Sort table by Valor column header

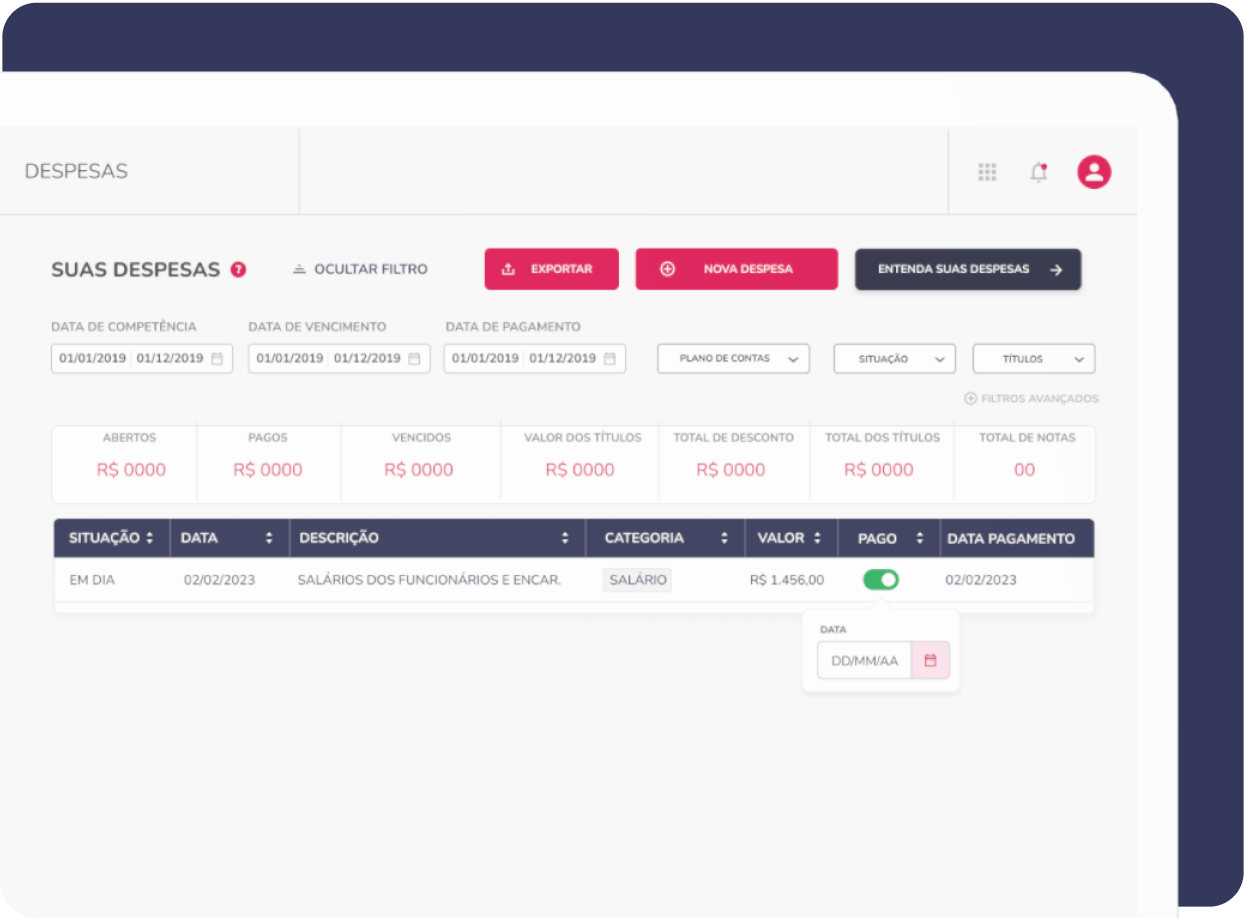(789, 538)
